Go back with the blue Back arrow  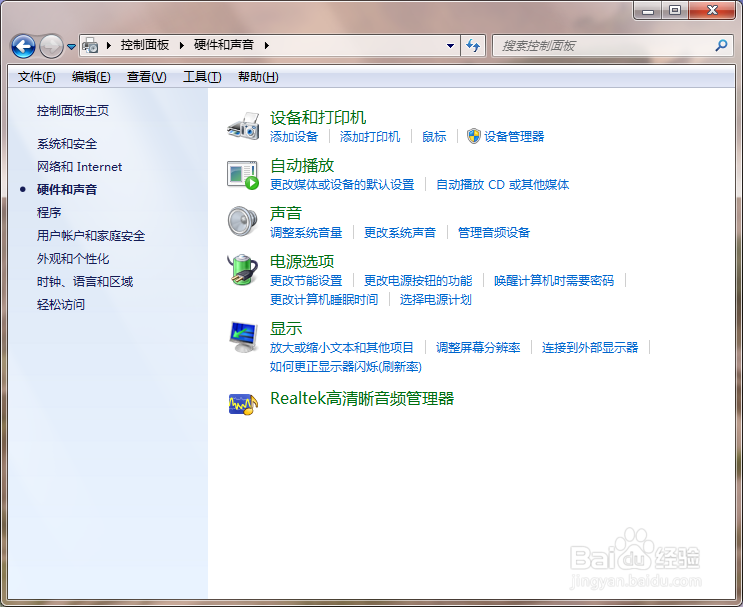[x=23, y=46]
